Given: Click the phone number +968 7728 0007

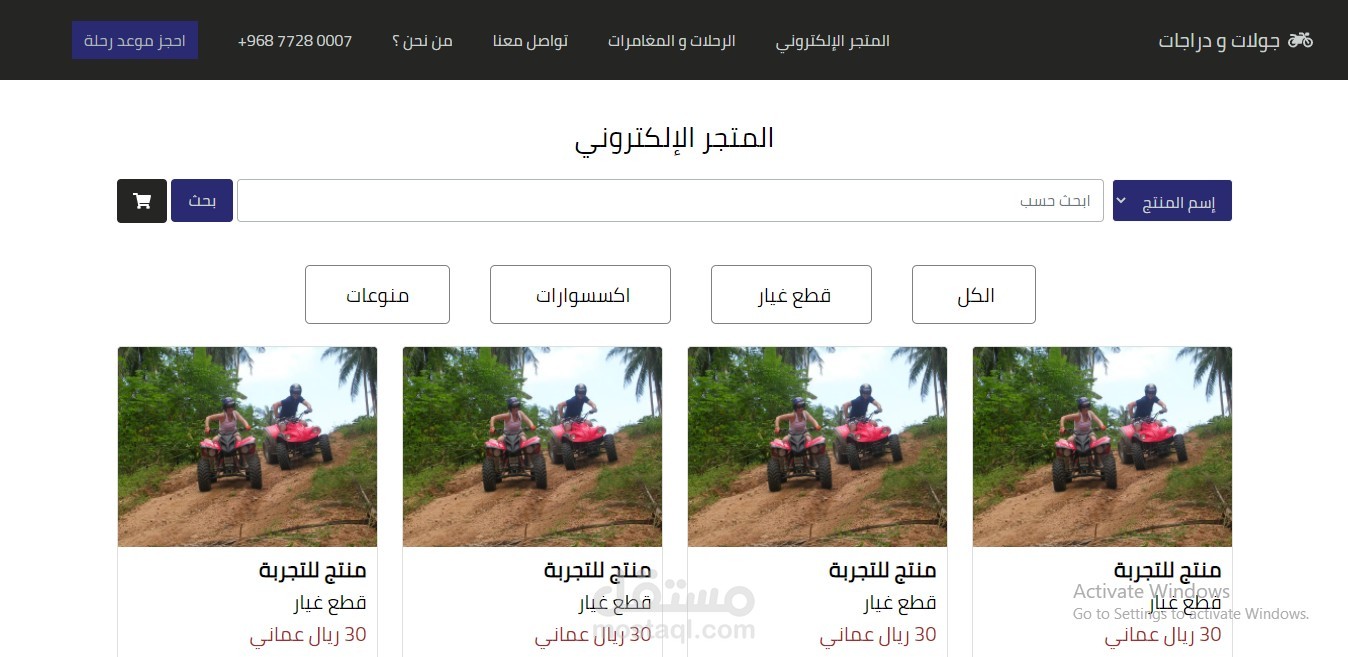Looking at the screenshot, I should tap(295, 41).
